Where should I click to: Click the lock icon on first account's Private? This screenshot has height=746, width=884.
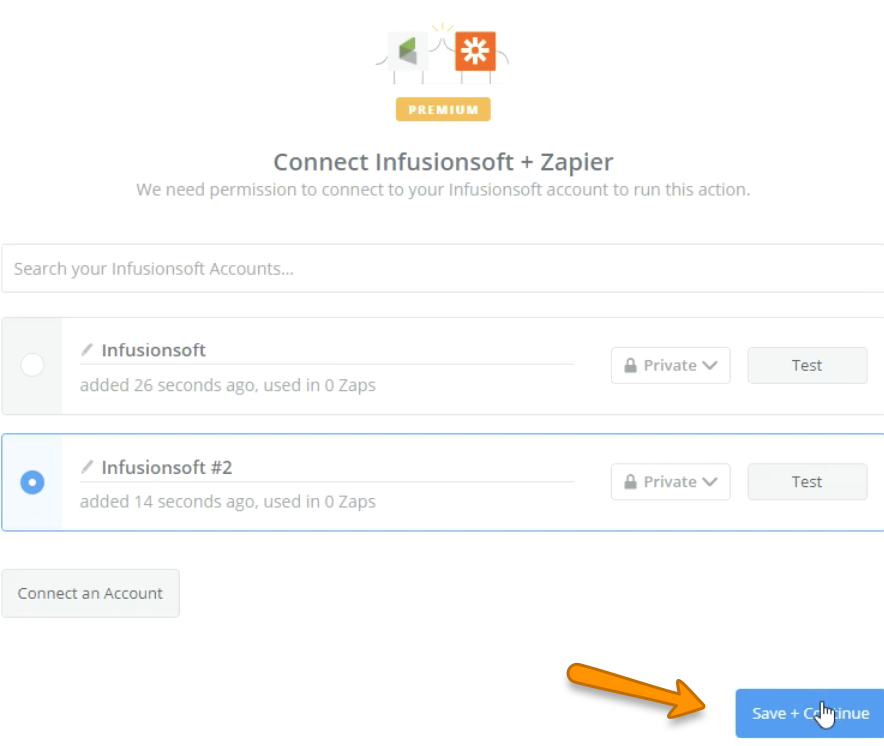(x=630, y=366)
